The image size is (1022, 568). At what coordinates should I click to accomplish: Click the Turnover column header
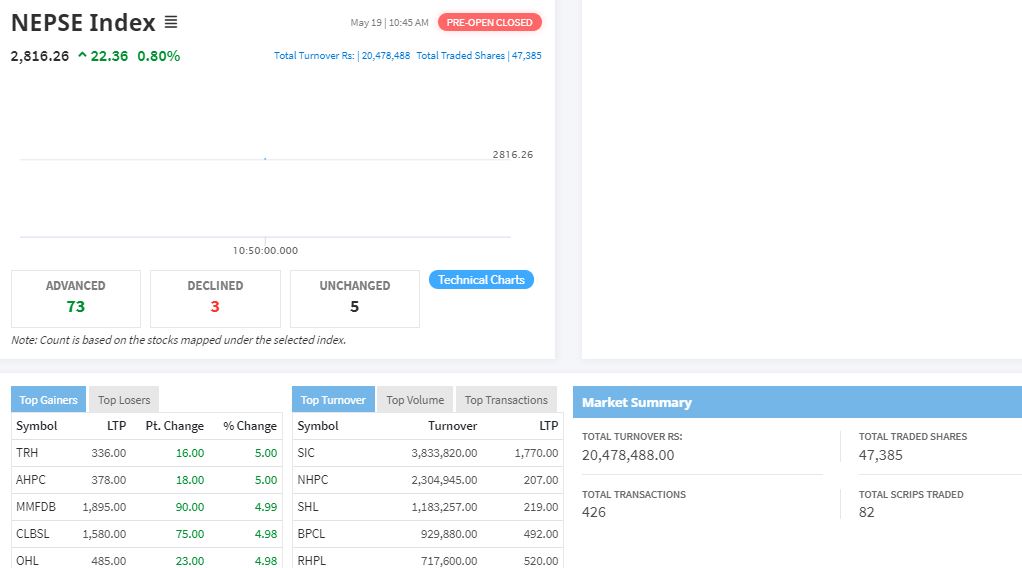pyautogui.click(x=452, y=426)
